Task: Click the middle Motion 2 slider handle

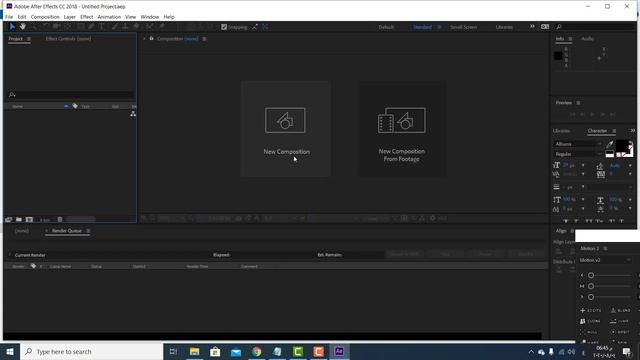Action: point(591,286)
